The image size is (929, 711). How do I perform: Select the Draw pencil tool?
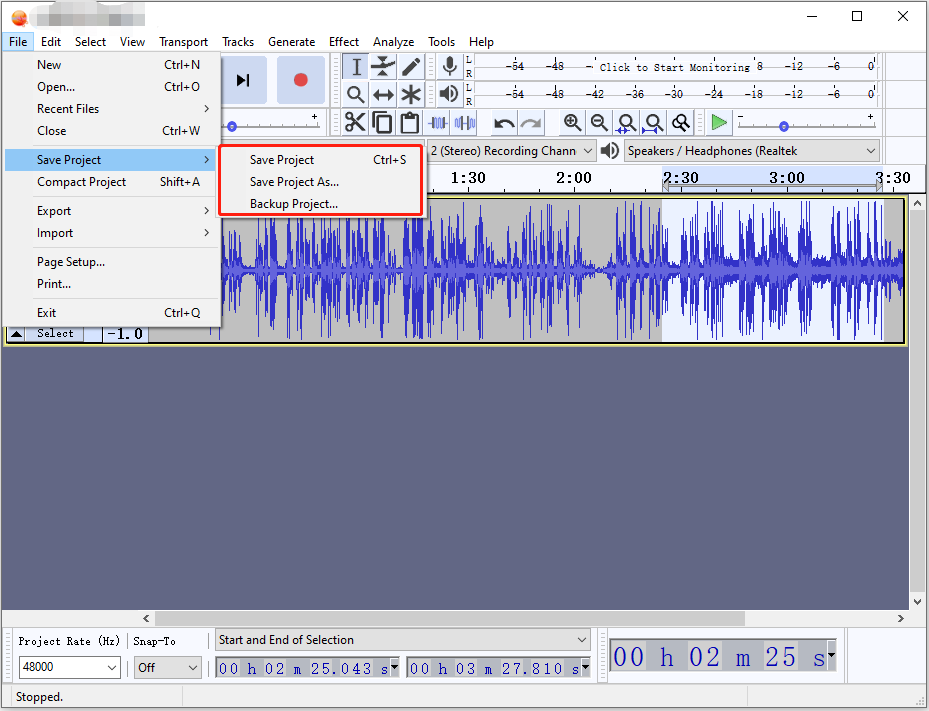(411, 67)
